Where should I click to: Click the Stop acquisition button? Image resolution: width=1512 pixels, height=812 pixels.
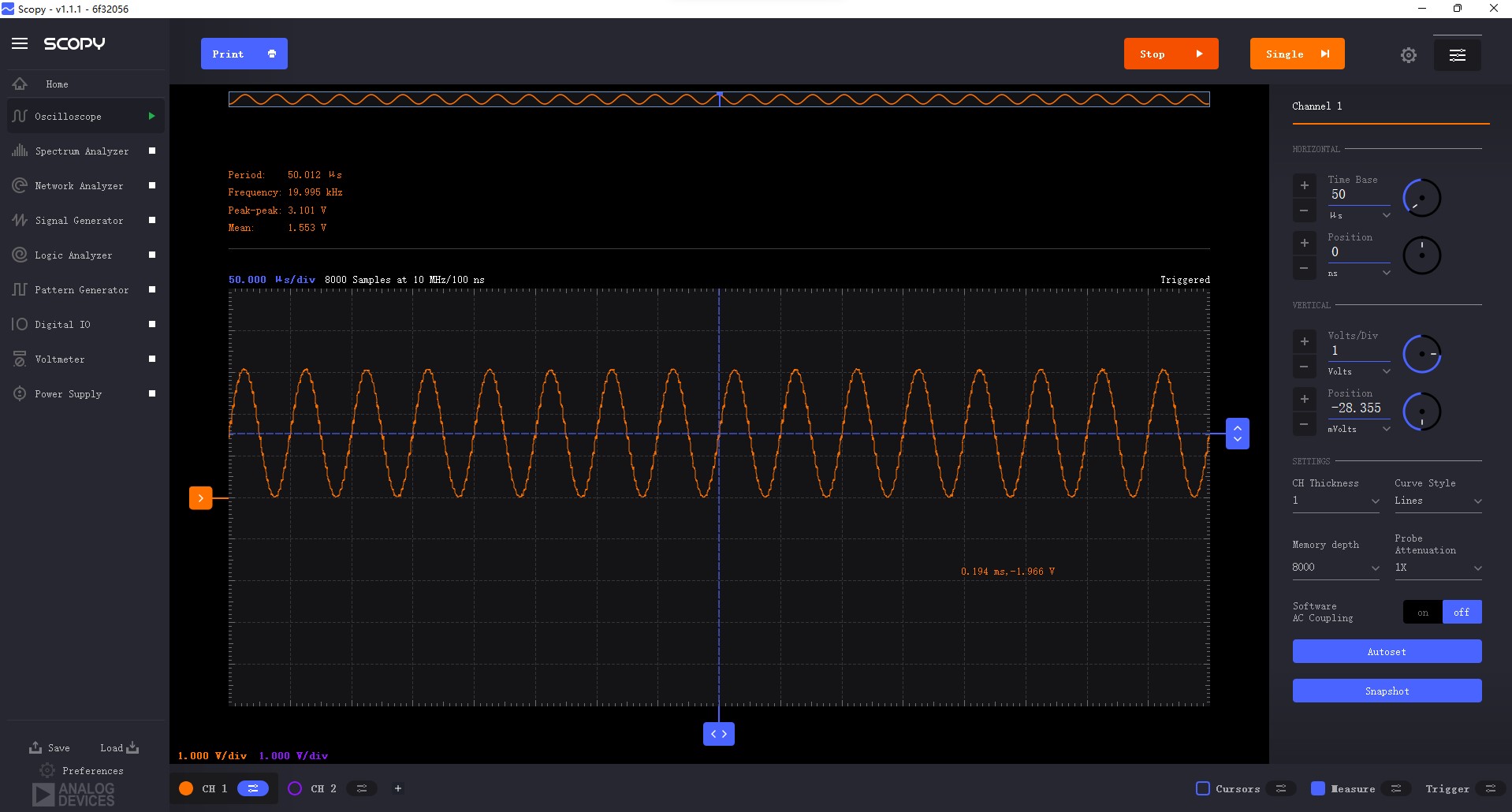click(1171, 54)
